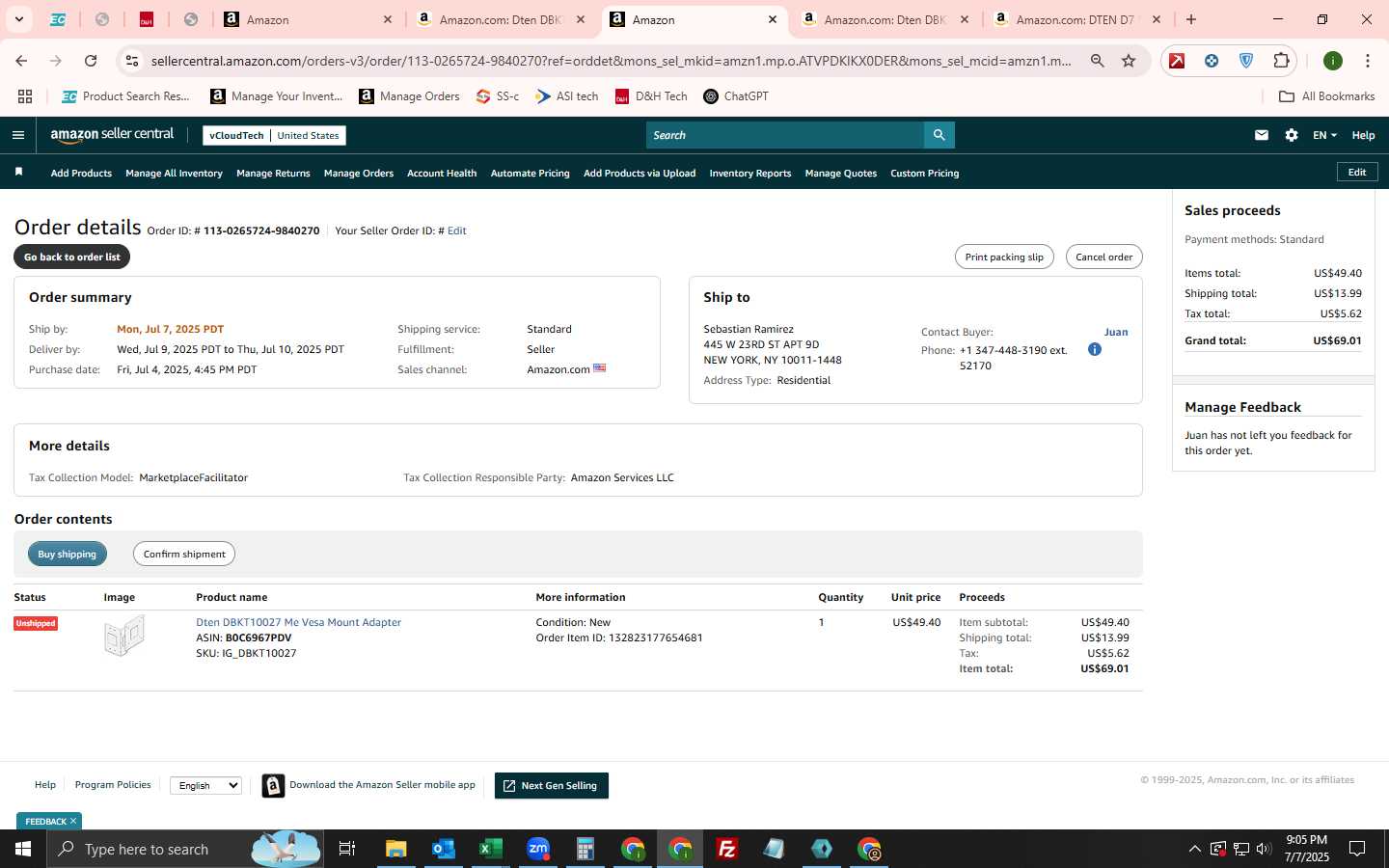Contact buyer Juan link
The width and height of the screenshot is (1389, 868).
(1116, 332)
